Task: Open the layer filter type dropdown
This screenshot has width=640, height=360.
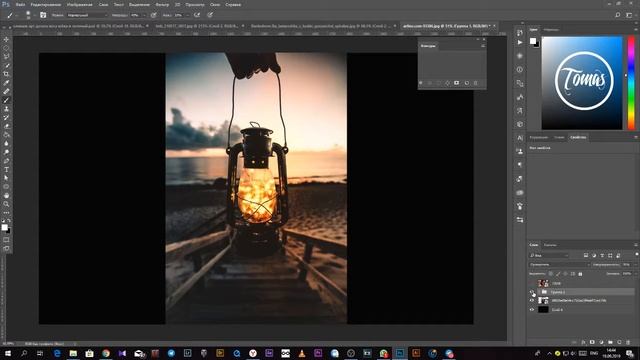Action: coord(549,256)
